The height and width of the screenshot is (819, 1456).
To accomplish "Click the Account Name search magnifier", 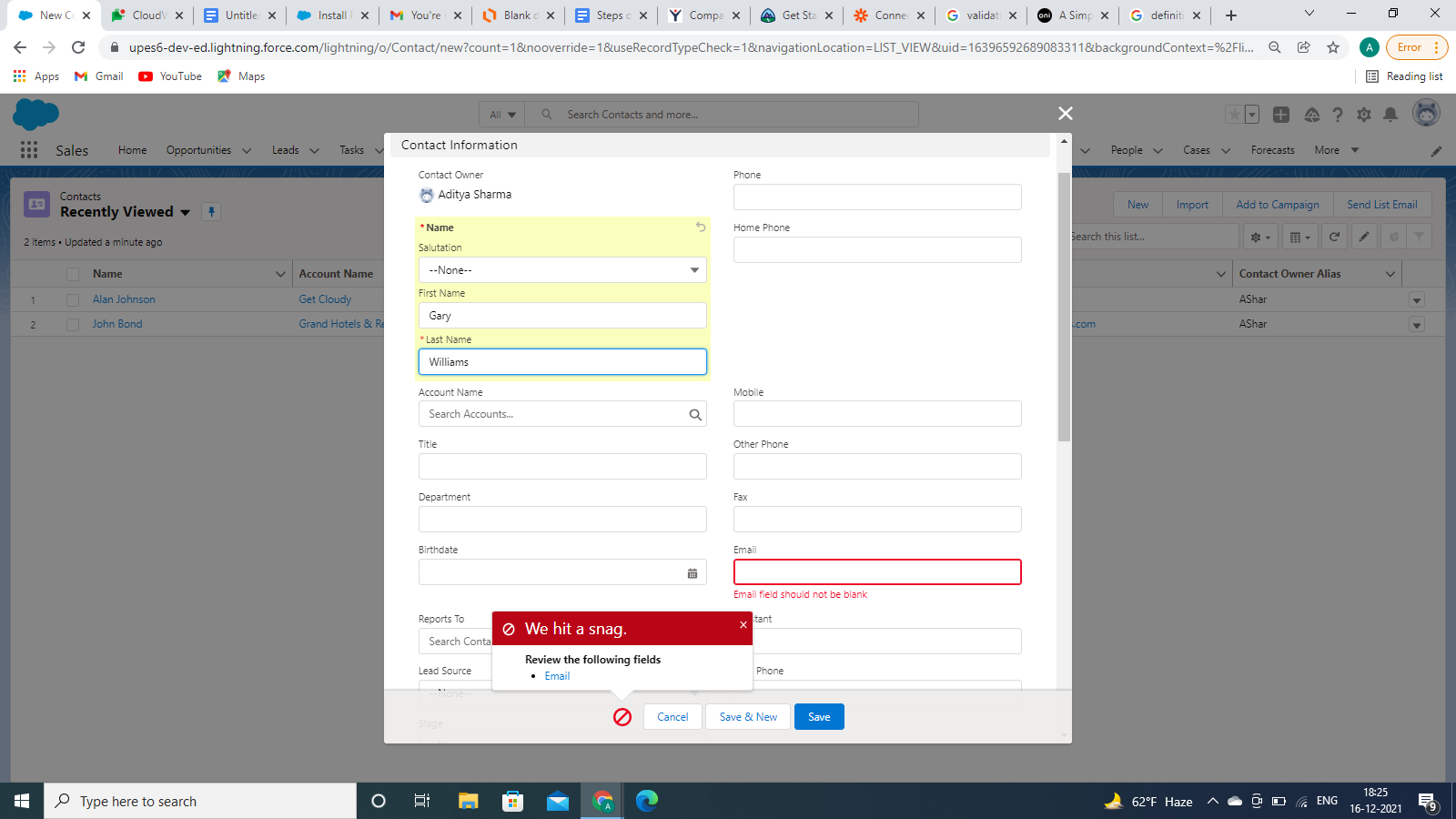I will [695, 415].
